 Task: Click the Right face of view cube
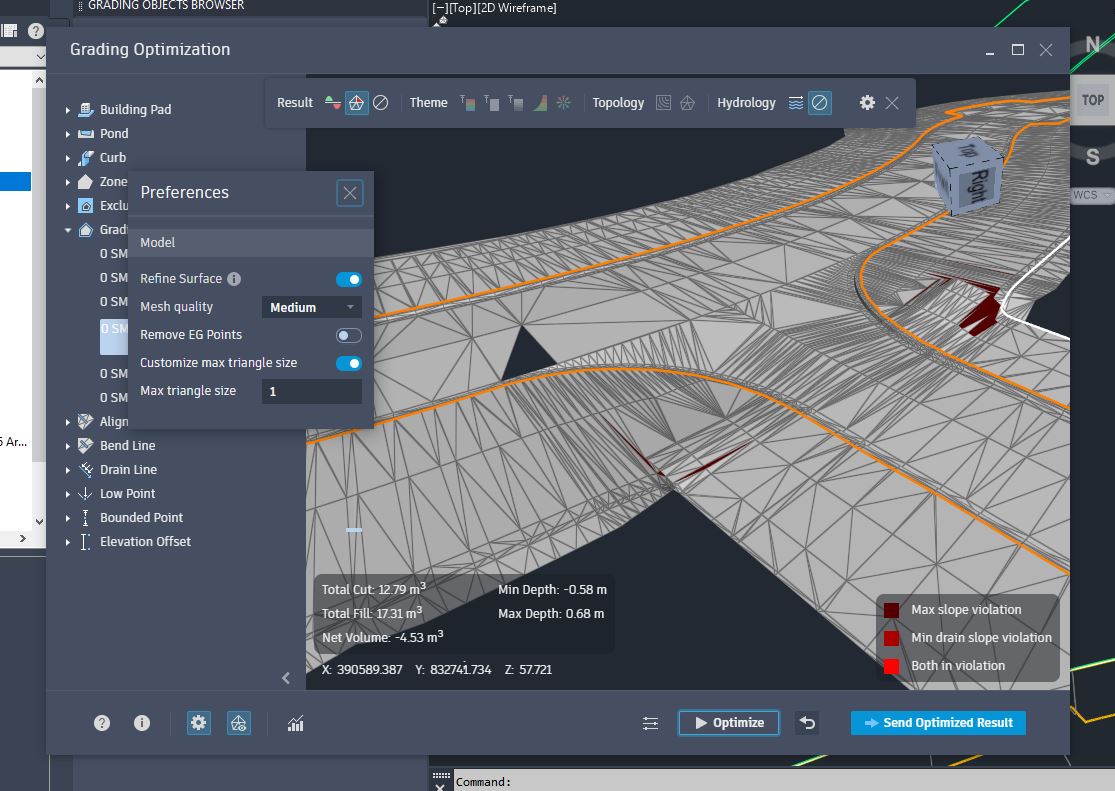click(979, 184)
